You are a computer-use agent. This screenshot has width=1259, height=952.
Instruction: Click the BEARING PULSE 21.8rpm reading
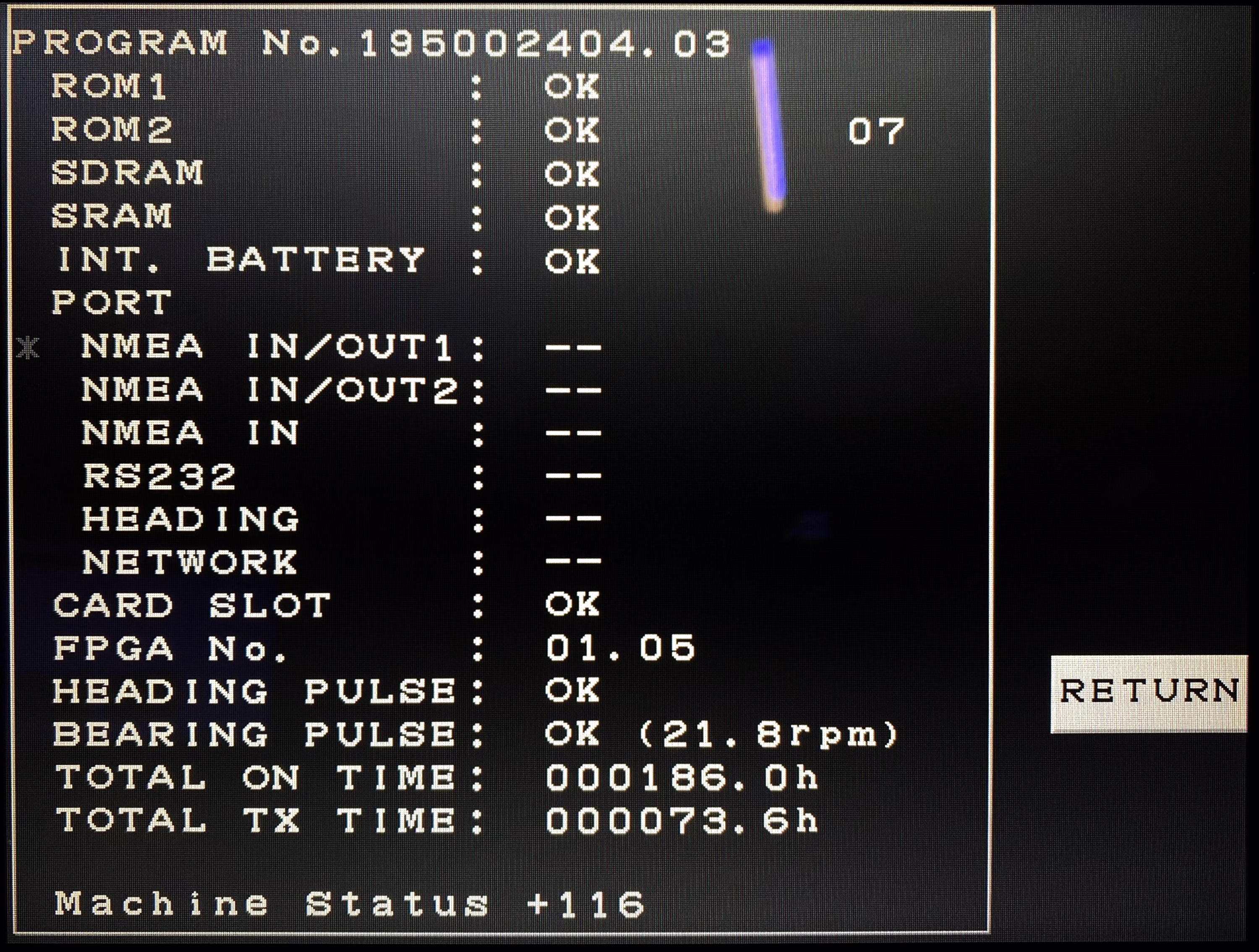pyautogui.click(x=768, y=735)
